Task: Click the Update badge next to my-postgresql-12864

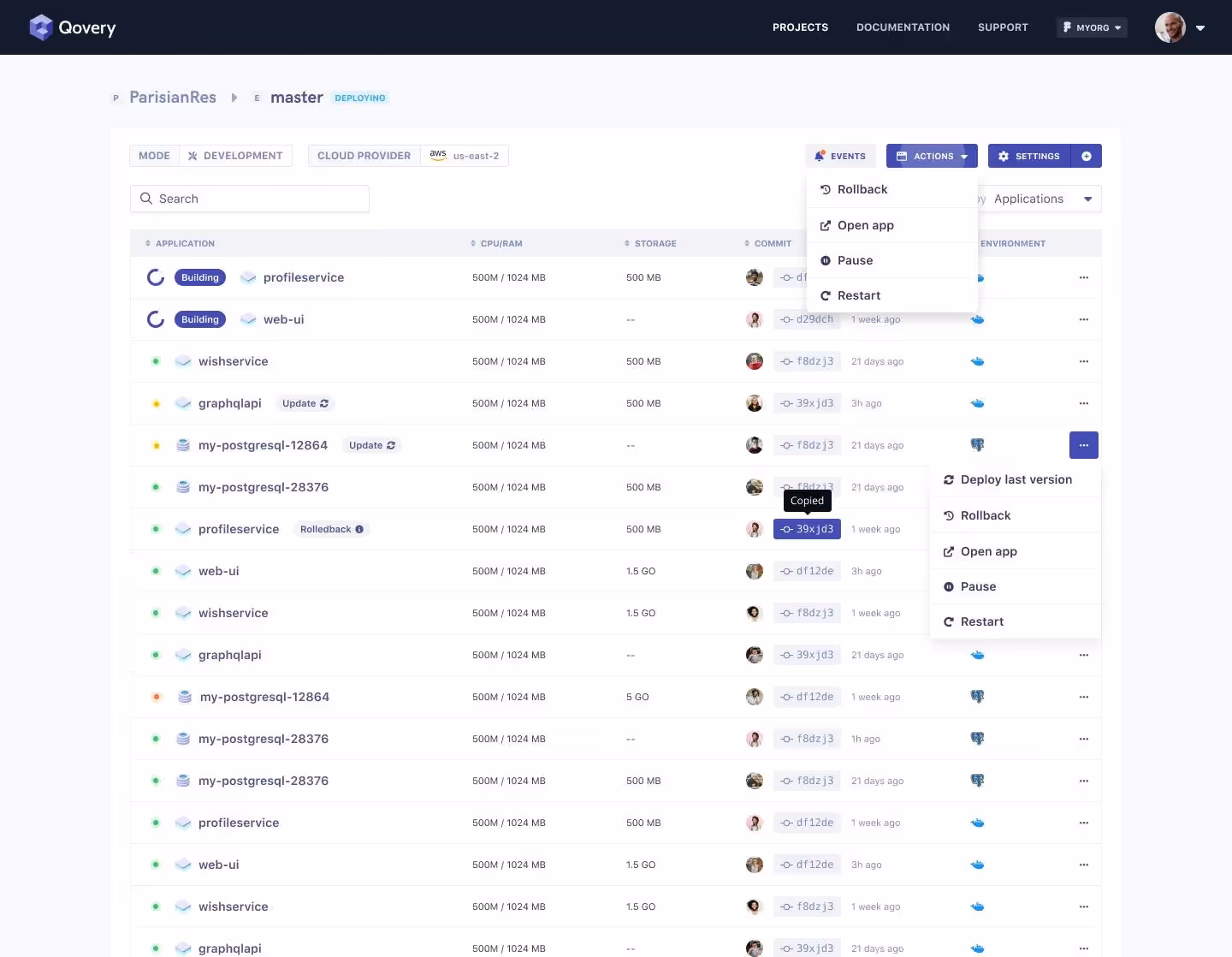Action: pyautogui.click(x=372, y=445)
